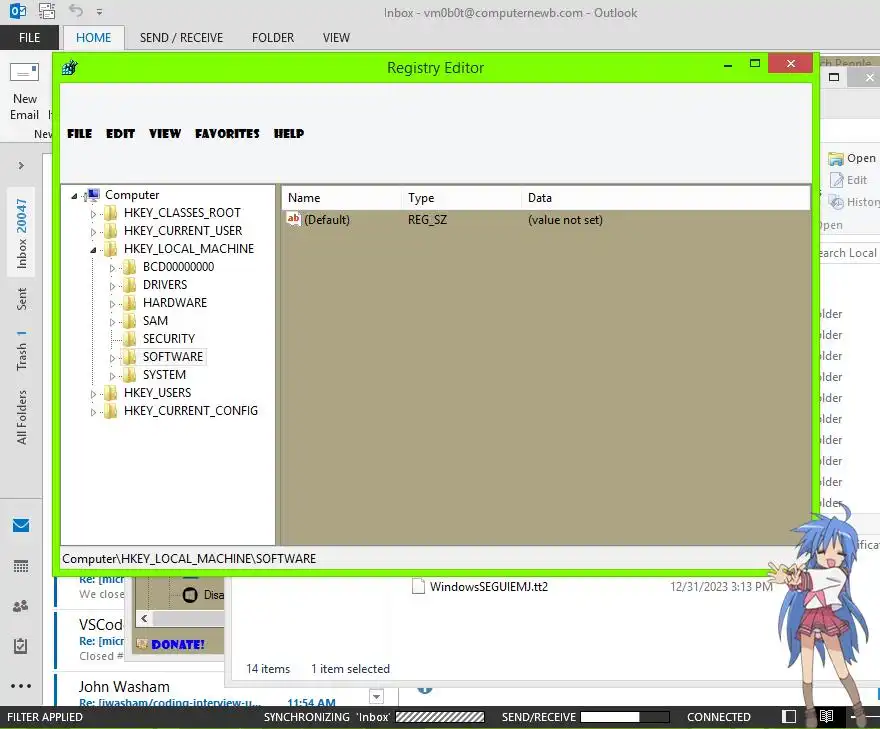Click the Data column header
This screenshot has width=880, height=729.
point(666,198)
